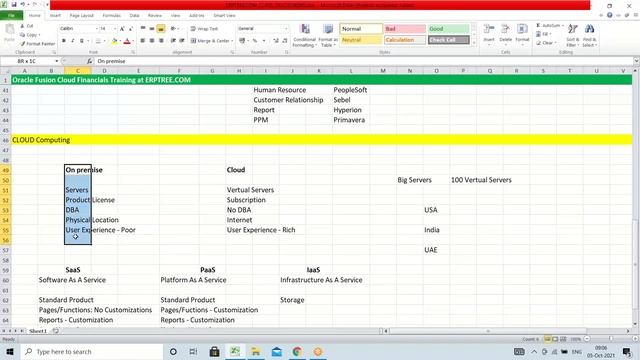Viewport: 640px width, 360px height.
Task: Undo the last action
Action: (23, 5)
